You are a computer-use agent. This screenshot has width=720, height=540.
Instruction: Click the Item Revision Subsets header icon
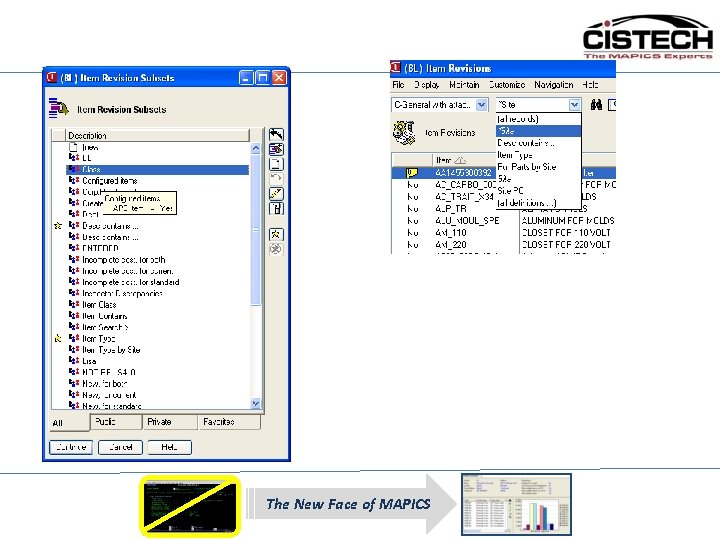[x=58, y=108]
